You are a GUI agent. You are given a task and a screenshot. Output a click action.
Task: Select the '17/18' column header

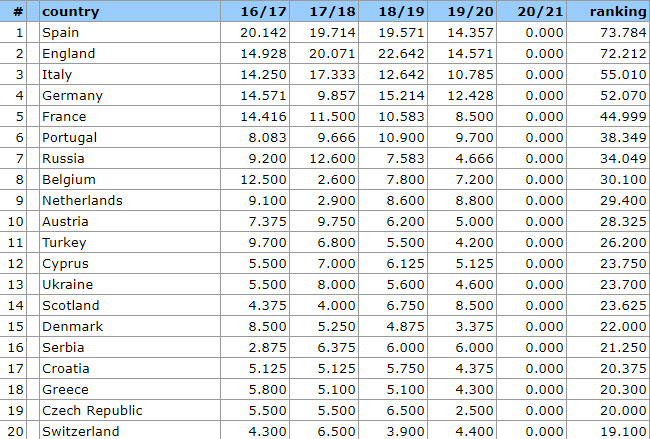[x=333, y=11]
